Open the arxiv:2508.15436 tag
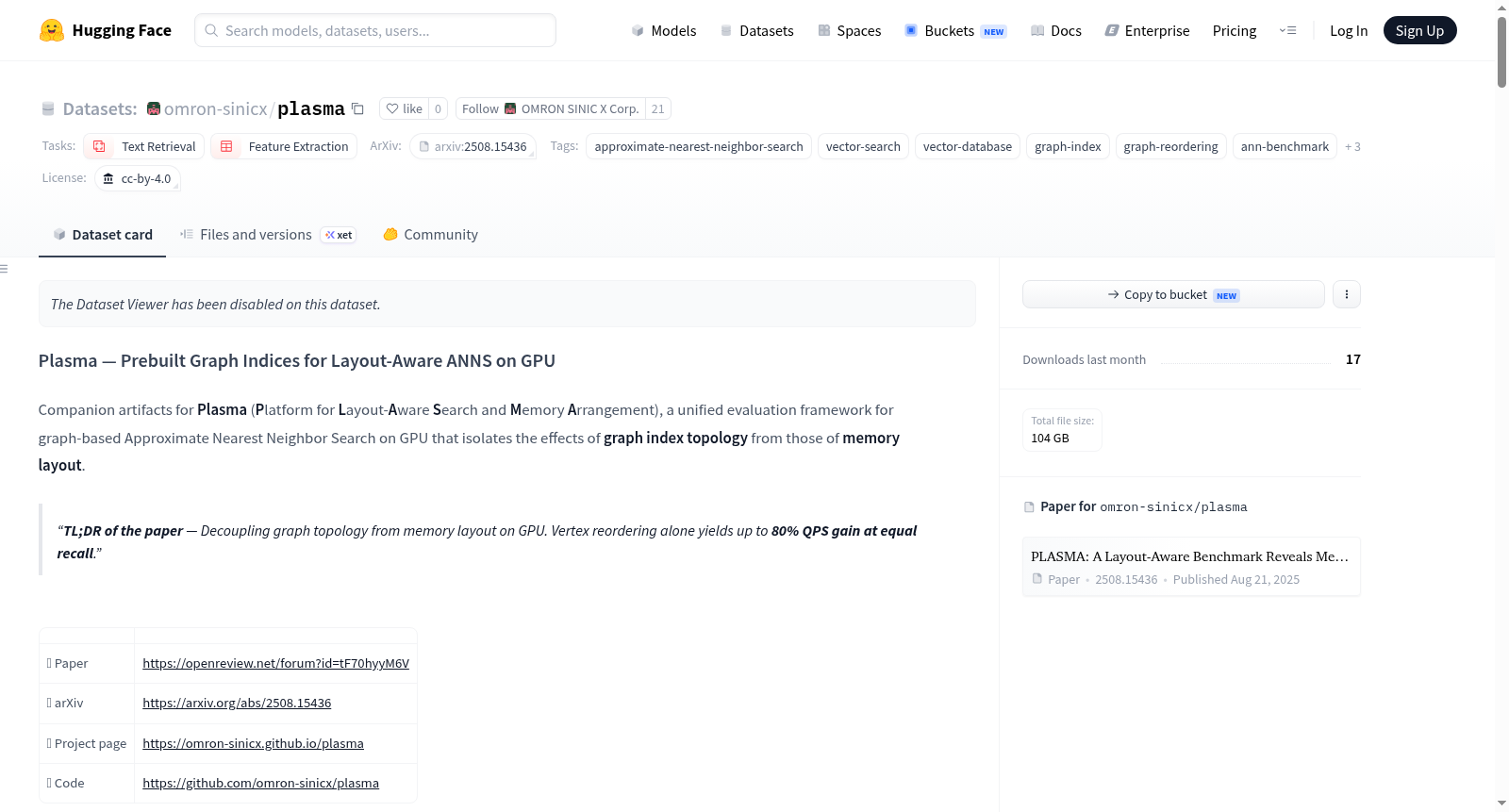The height and width of the screenshot is (812, 1509). pos(473,146)
